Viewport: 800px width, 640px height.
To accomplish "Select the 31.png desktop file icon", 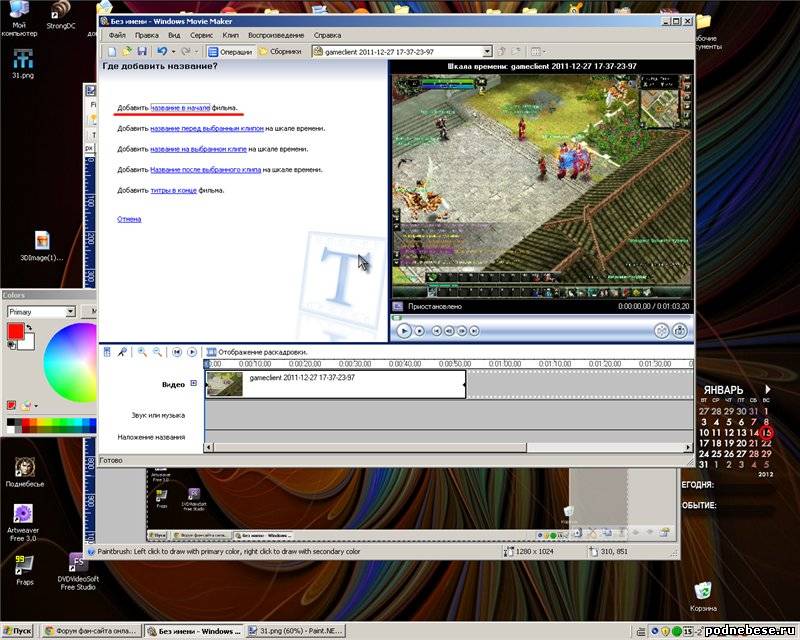I will [23, 63].
